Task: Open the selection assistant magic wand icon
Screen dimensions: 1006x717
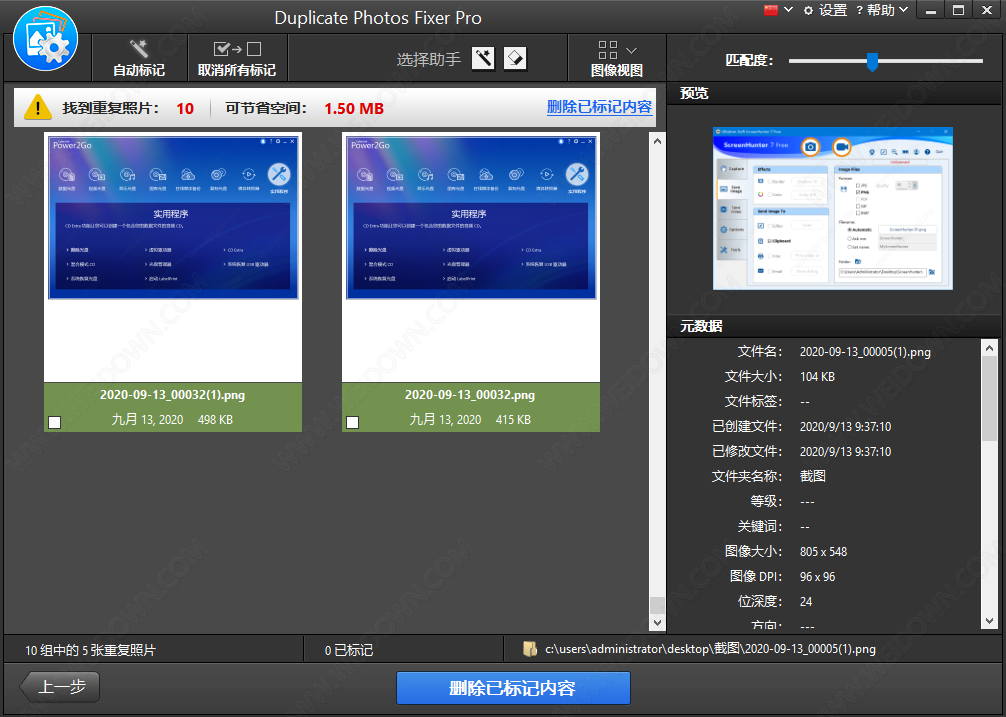Action: tap(483, 58)
